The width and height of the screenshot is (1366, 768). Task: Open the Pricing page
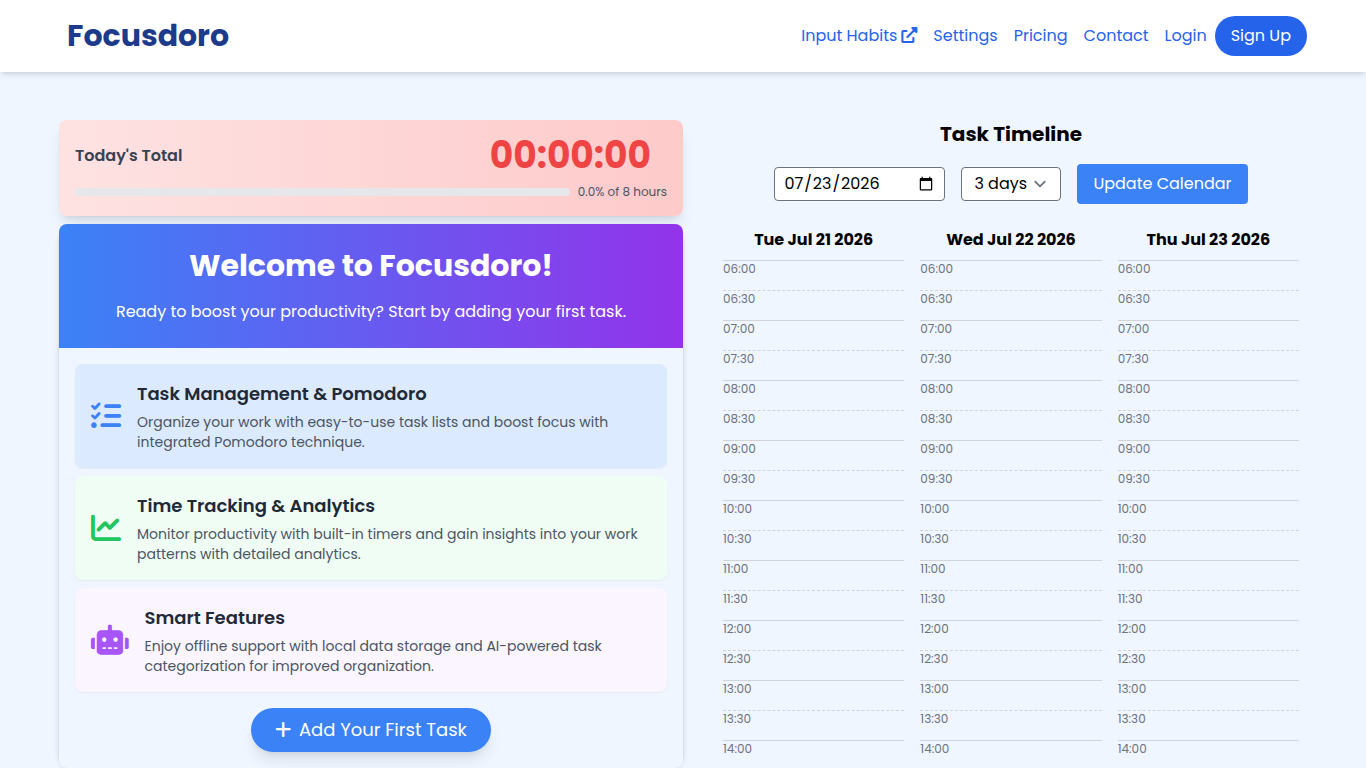(x=1040, y=35)
